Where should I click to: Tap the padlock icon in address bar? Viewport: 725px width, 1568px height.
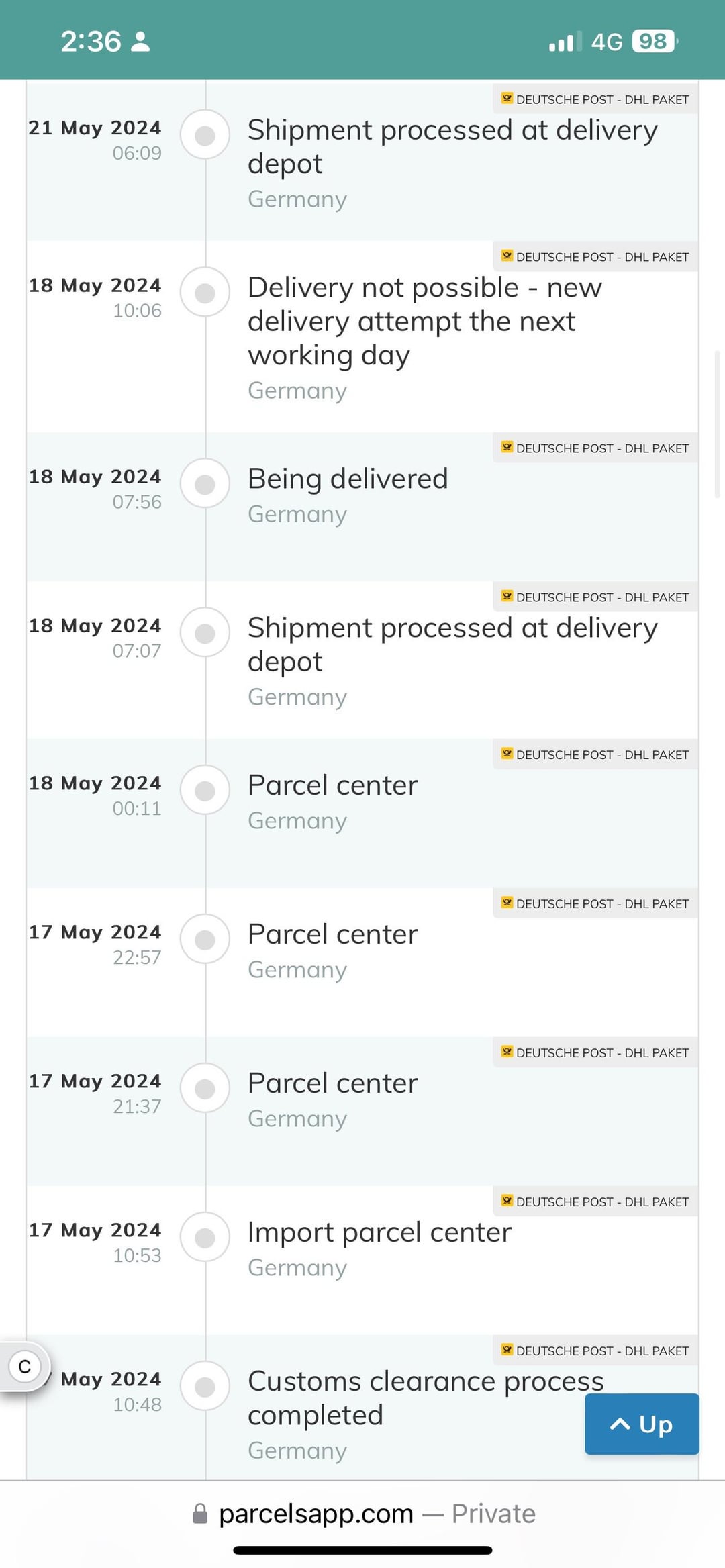tap(200, 1514)
